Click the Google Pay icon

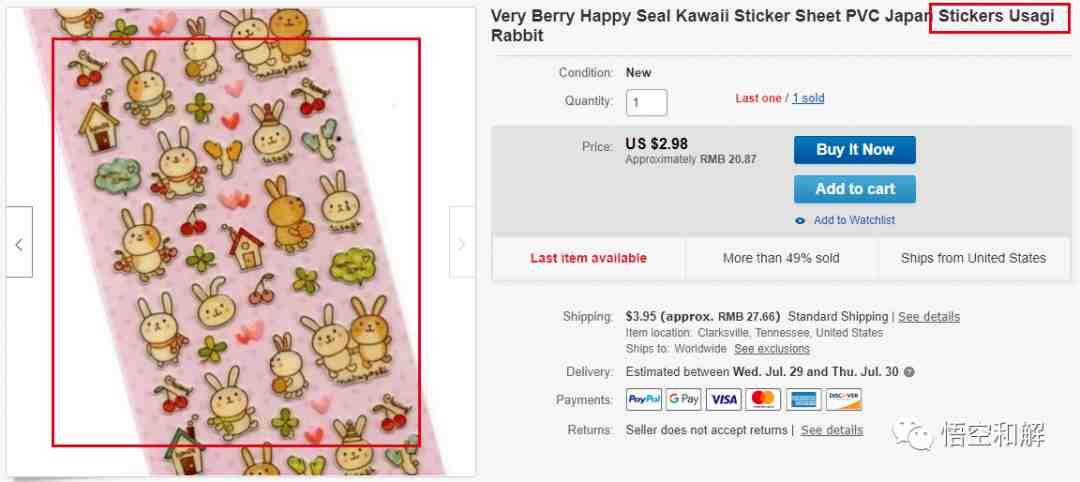[683, 399]
